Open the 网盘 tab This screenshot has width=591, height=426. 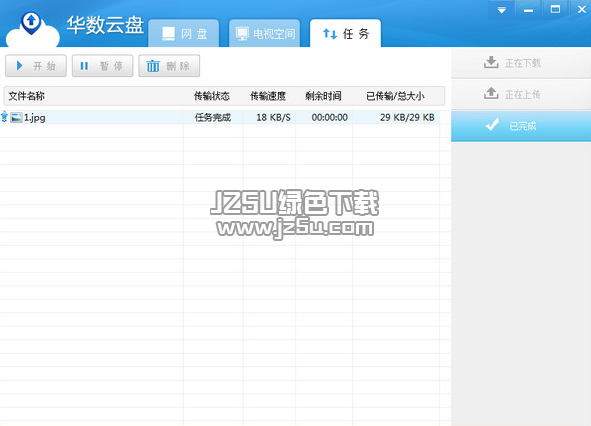184,33
